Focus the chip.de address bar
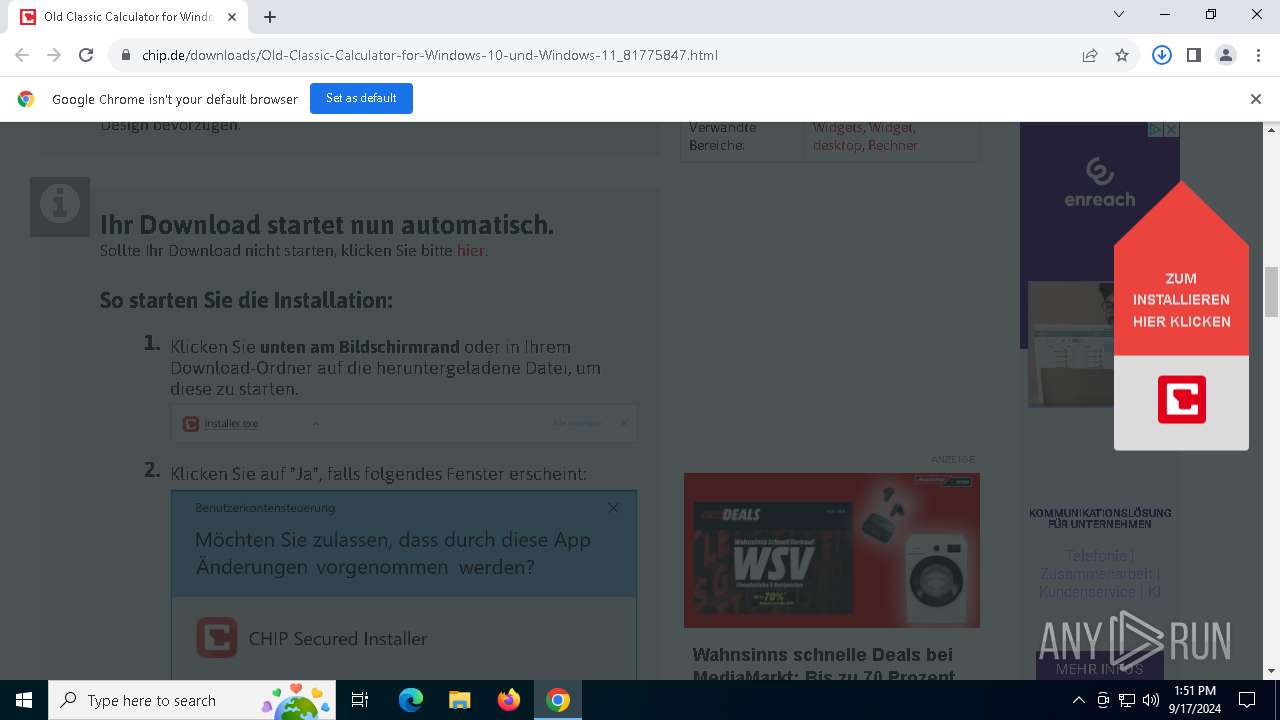This screenshot has height=720, width=1280. point(600,55)
